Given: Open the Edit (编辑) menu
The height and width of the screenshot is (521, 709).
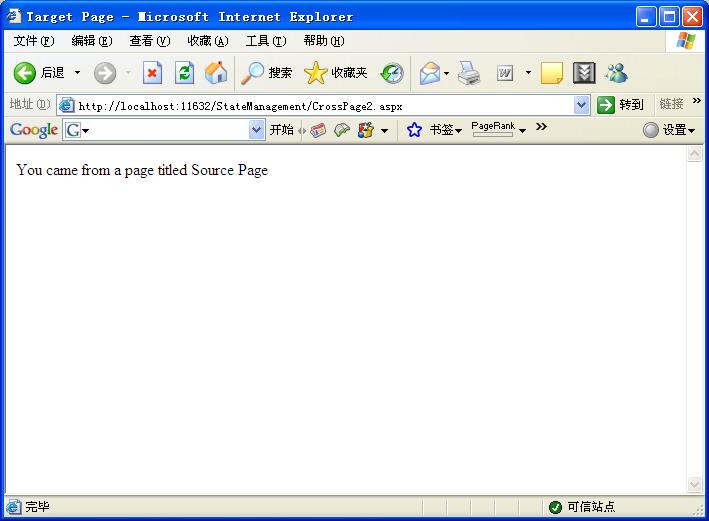Looking at the screenshot, I should (92, 41).
